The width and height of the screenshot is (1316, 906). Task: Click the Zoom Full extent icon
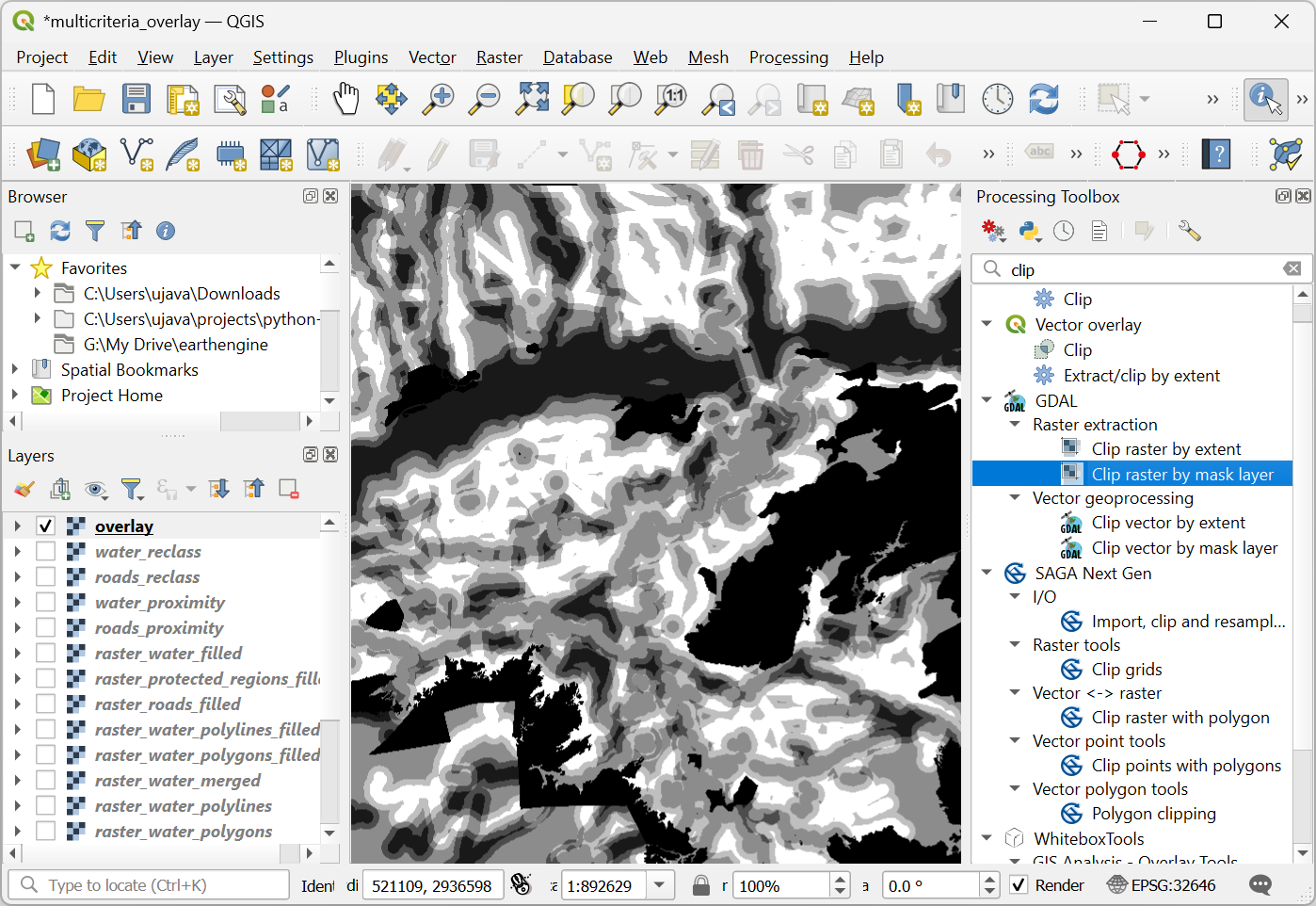(532, 99)
